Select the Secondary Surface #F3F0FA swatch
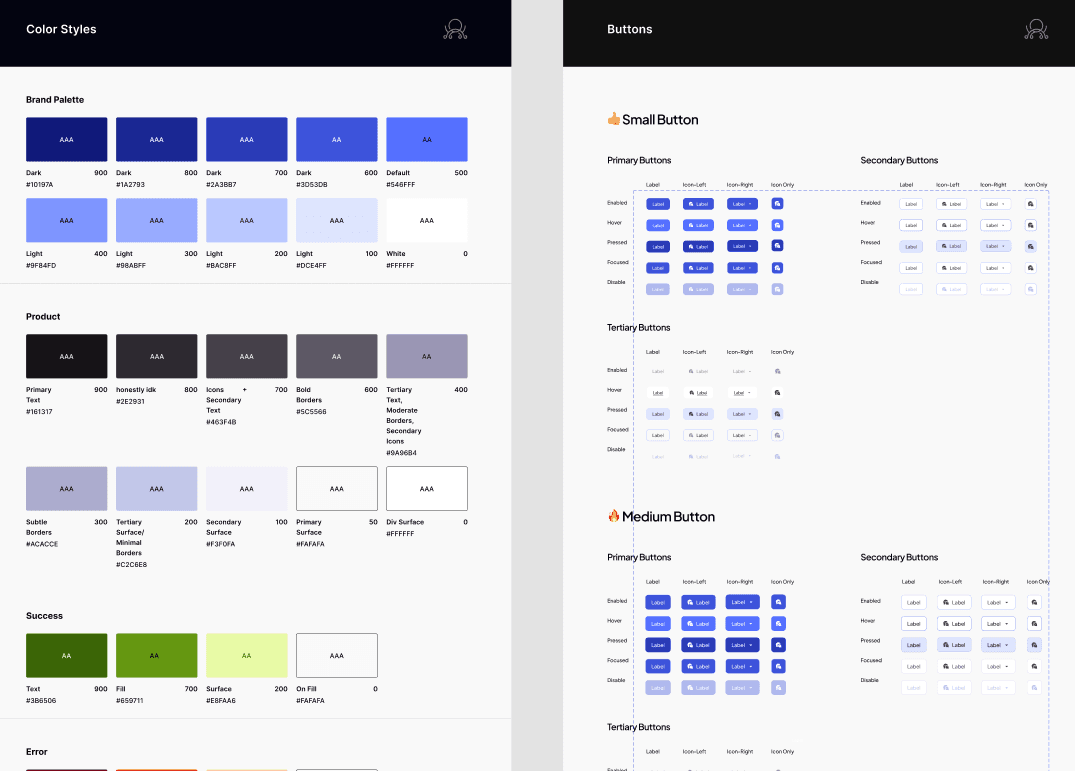The height and width of the screenshot is (771, 1075). 247,488
